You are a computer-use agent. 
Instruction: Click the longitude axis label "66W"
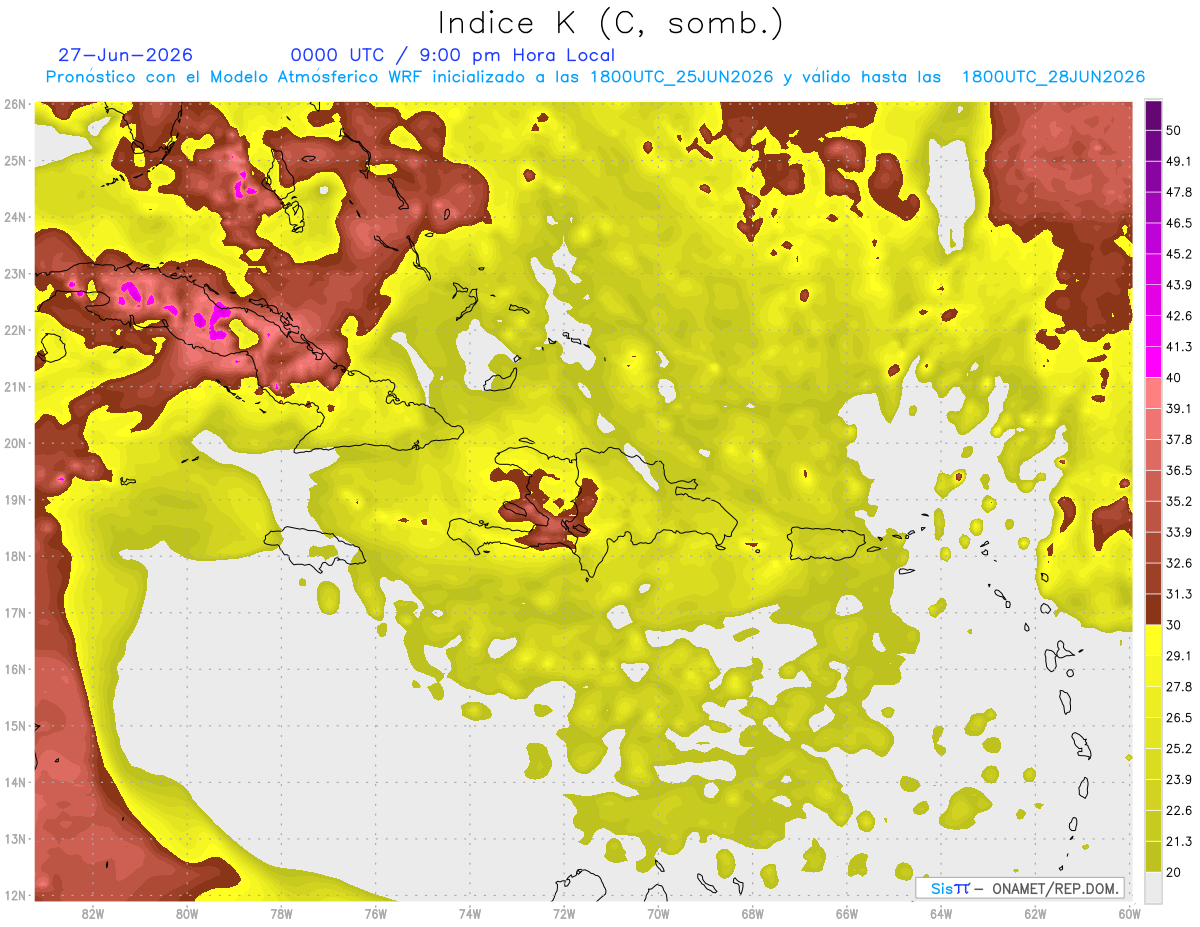click(847, 913)
